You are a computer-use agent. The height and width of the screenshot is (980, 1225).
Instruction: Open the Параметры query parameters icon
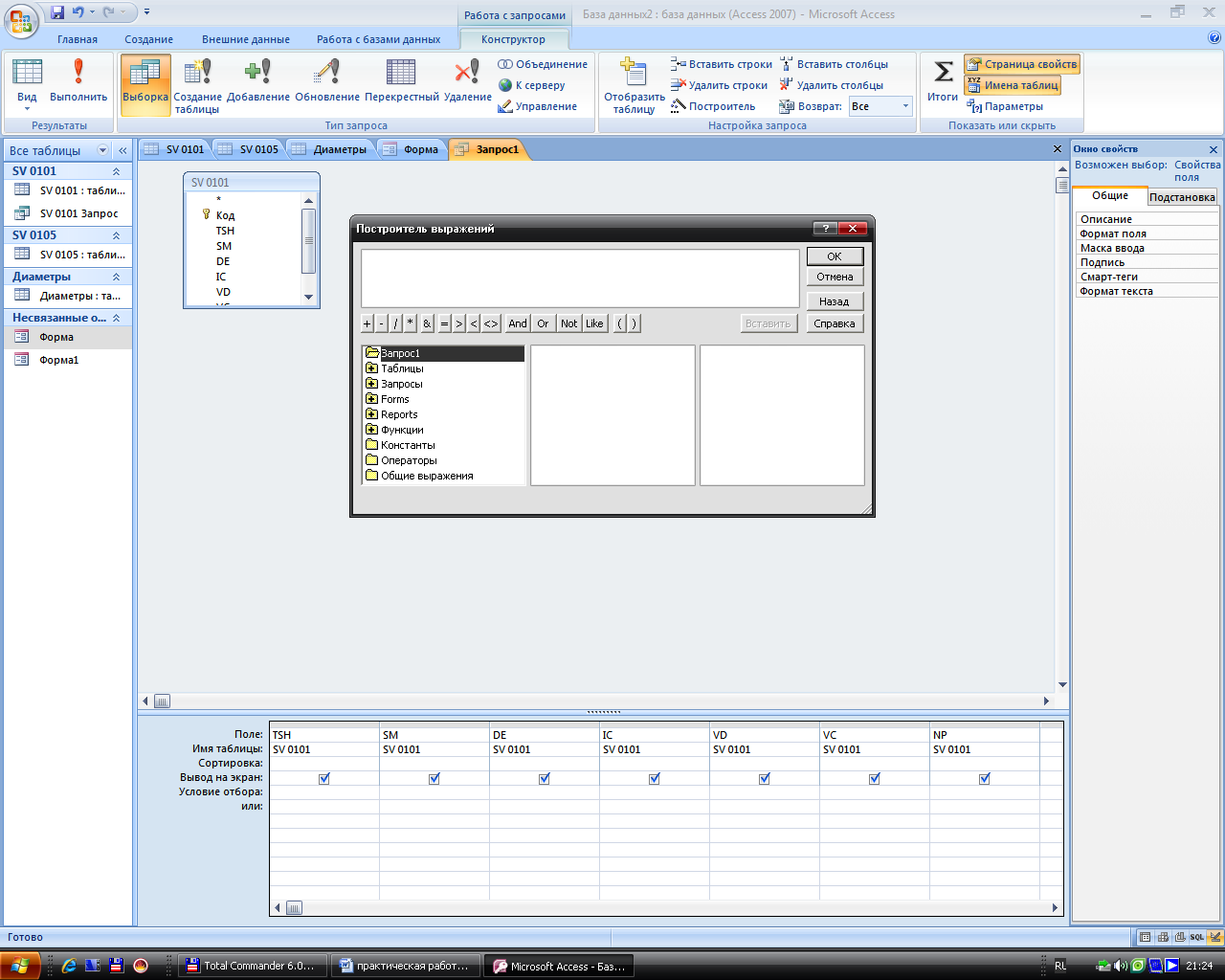coord(974,106)
